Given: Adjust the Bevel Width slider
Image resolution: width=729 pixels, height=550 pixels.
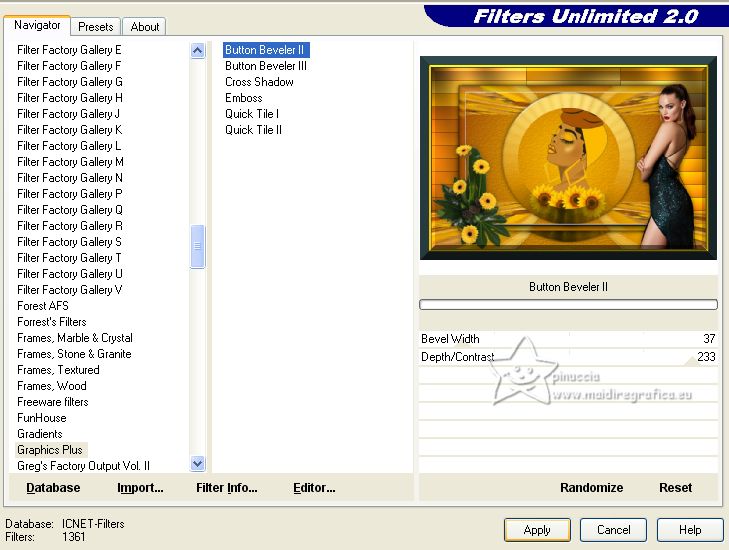Looking at the screenshot, I should click(x=568, y=339).
